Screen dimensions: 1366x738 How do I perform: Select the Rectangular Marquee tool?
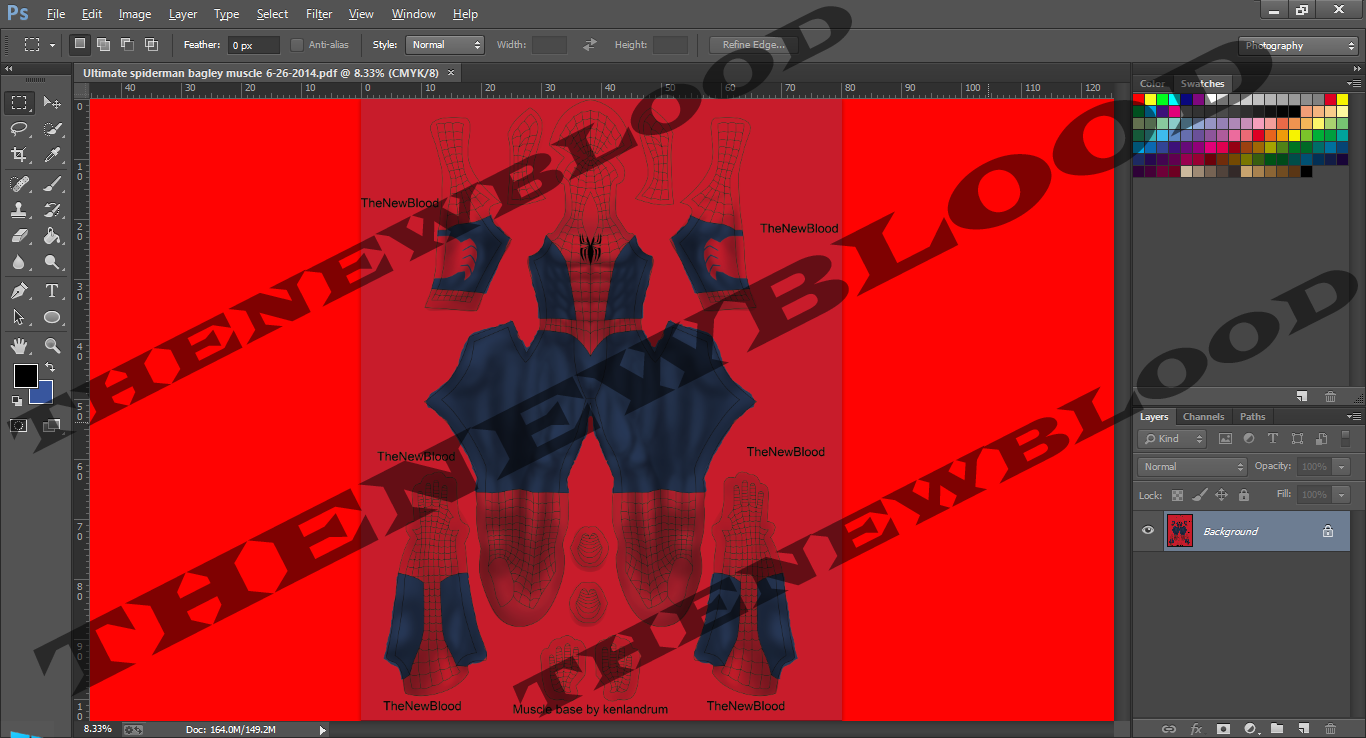(x=19, y=103)
